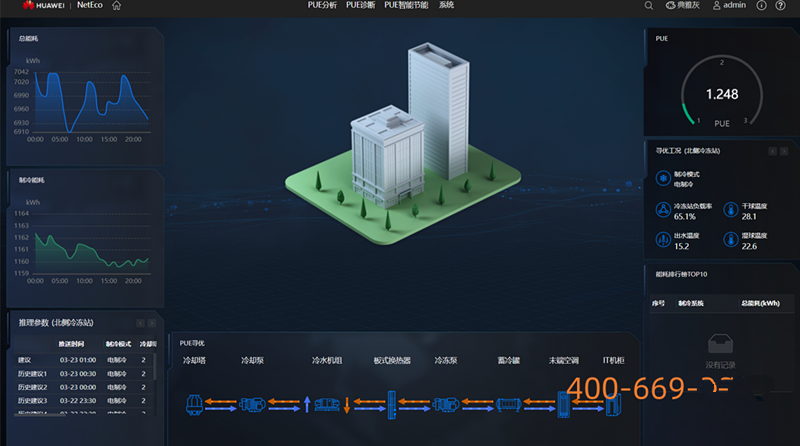Select the 建议 03-23 01:00 row
Screen dimensions: 800x446
coord(83,360)
